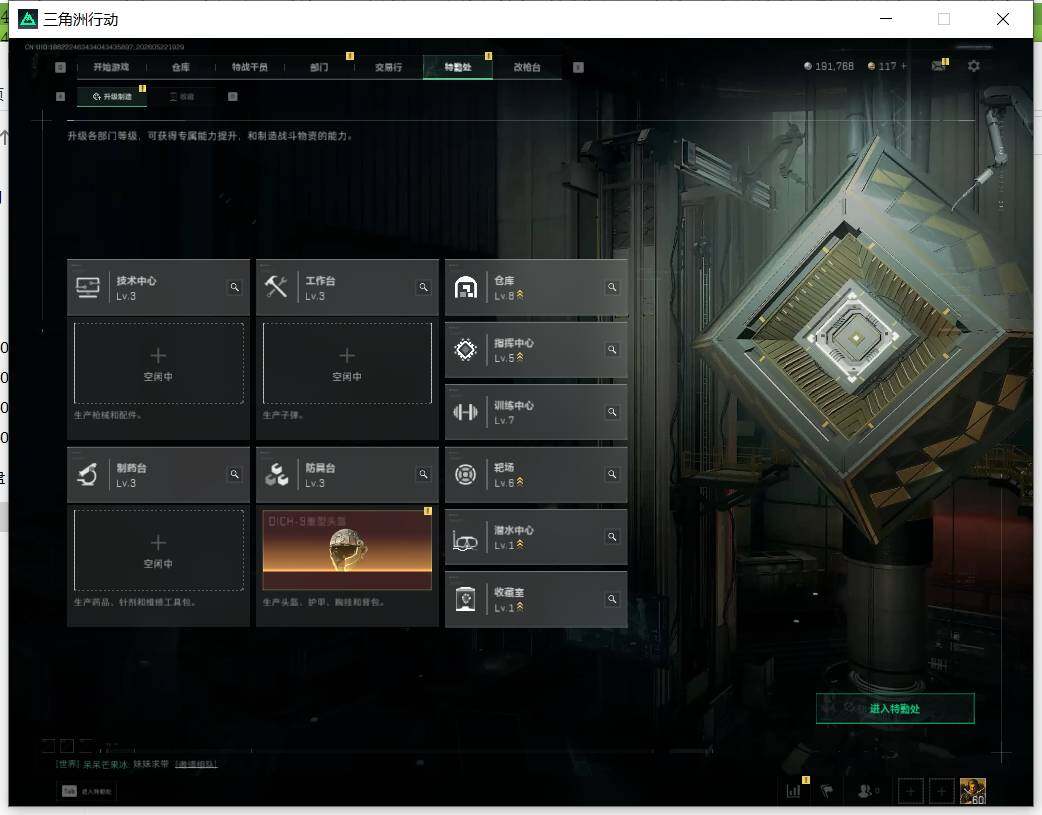Open the 特战干员 tab
1042x815 pixels.
point(249,67)
